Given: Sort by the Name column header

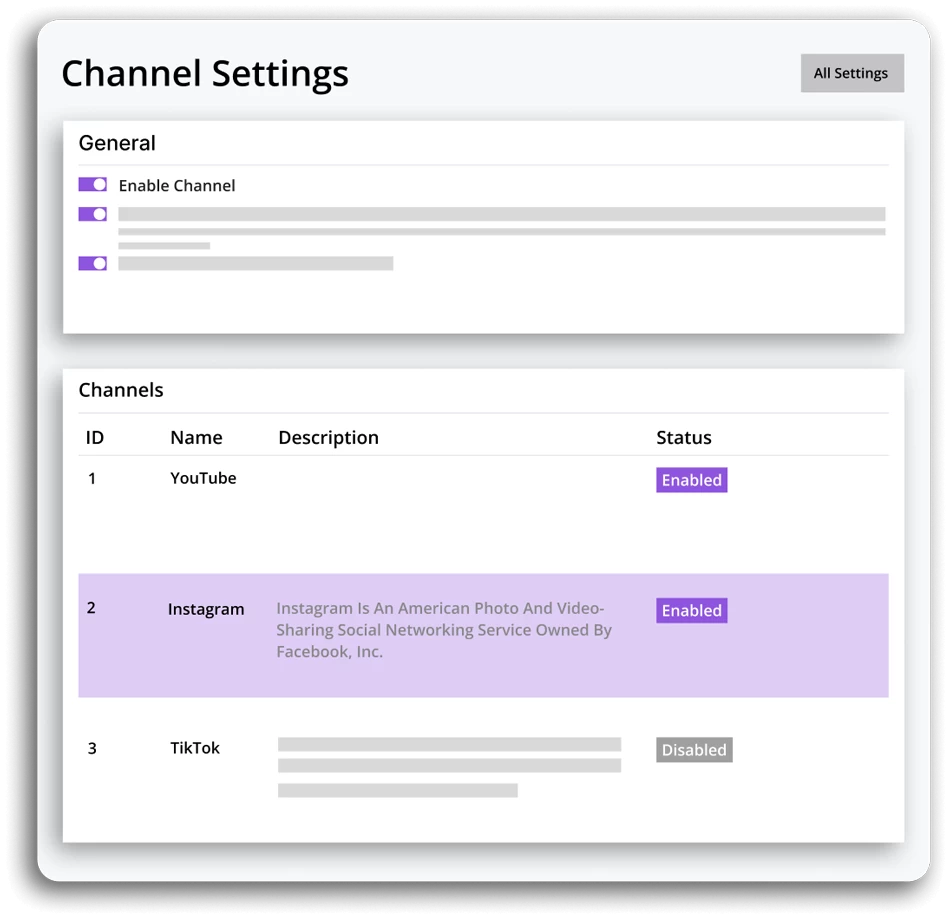Looking at the screenshot, I should click(196, 437).
